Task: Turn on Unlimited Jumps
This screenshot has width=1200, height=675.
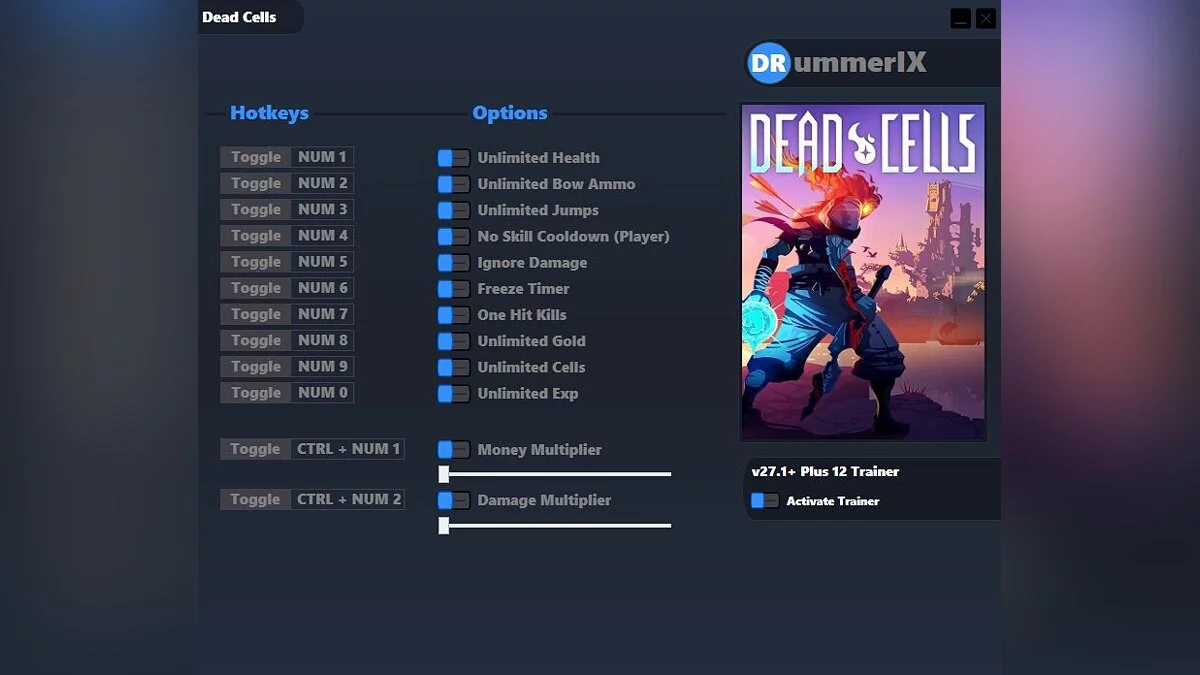Action: click(452, 210)
